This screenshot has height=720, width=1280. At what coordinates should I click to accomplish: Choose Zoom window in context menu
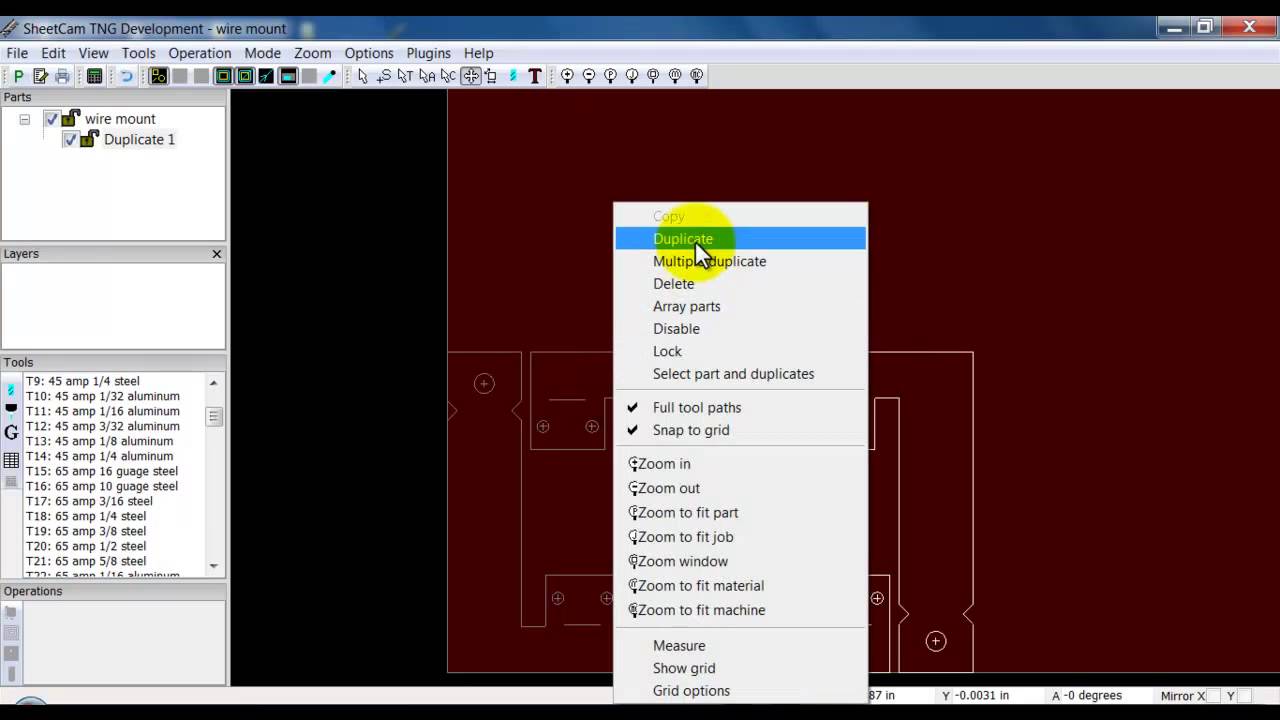(739, 561)
